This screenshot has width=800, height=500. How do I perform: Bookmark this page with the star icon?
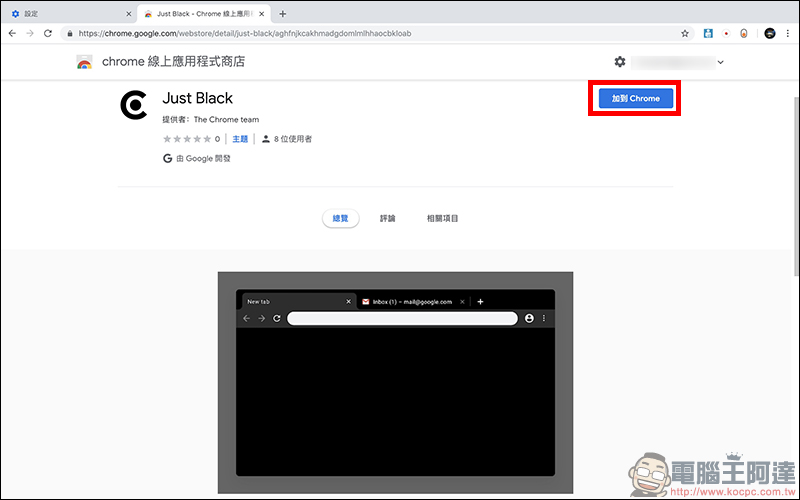click(x=685, y=34)
